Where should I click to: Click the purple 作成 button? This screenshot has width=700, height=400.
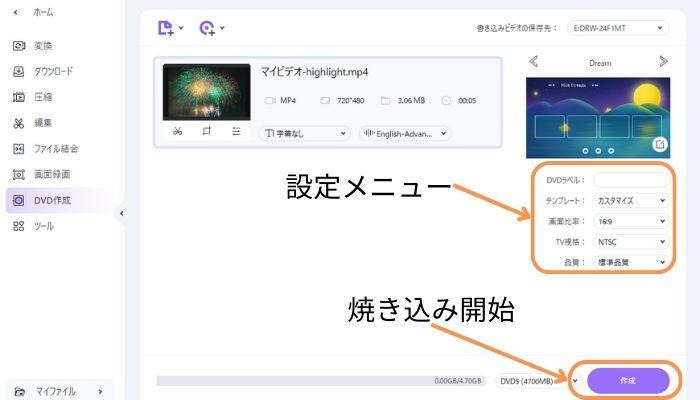(627, 380)
